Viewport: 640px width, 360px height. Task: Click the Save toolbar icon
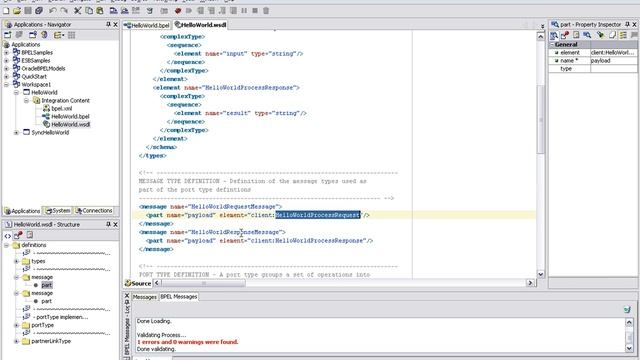[28, 11]
